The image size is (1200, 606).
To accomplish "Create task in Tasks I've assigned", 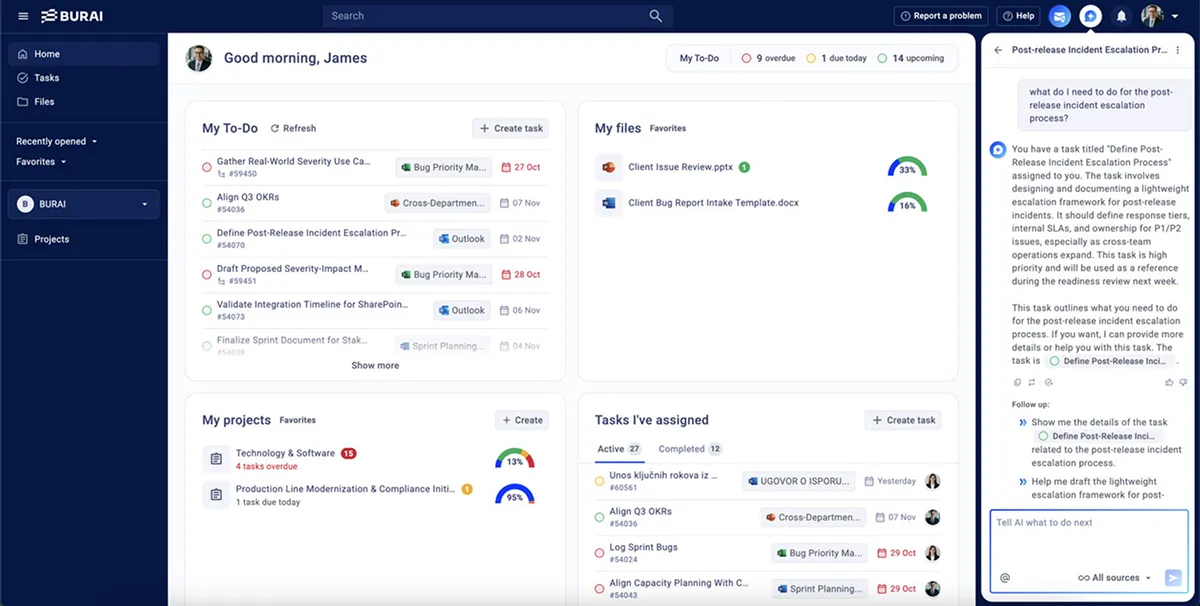I will (904, 420).
